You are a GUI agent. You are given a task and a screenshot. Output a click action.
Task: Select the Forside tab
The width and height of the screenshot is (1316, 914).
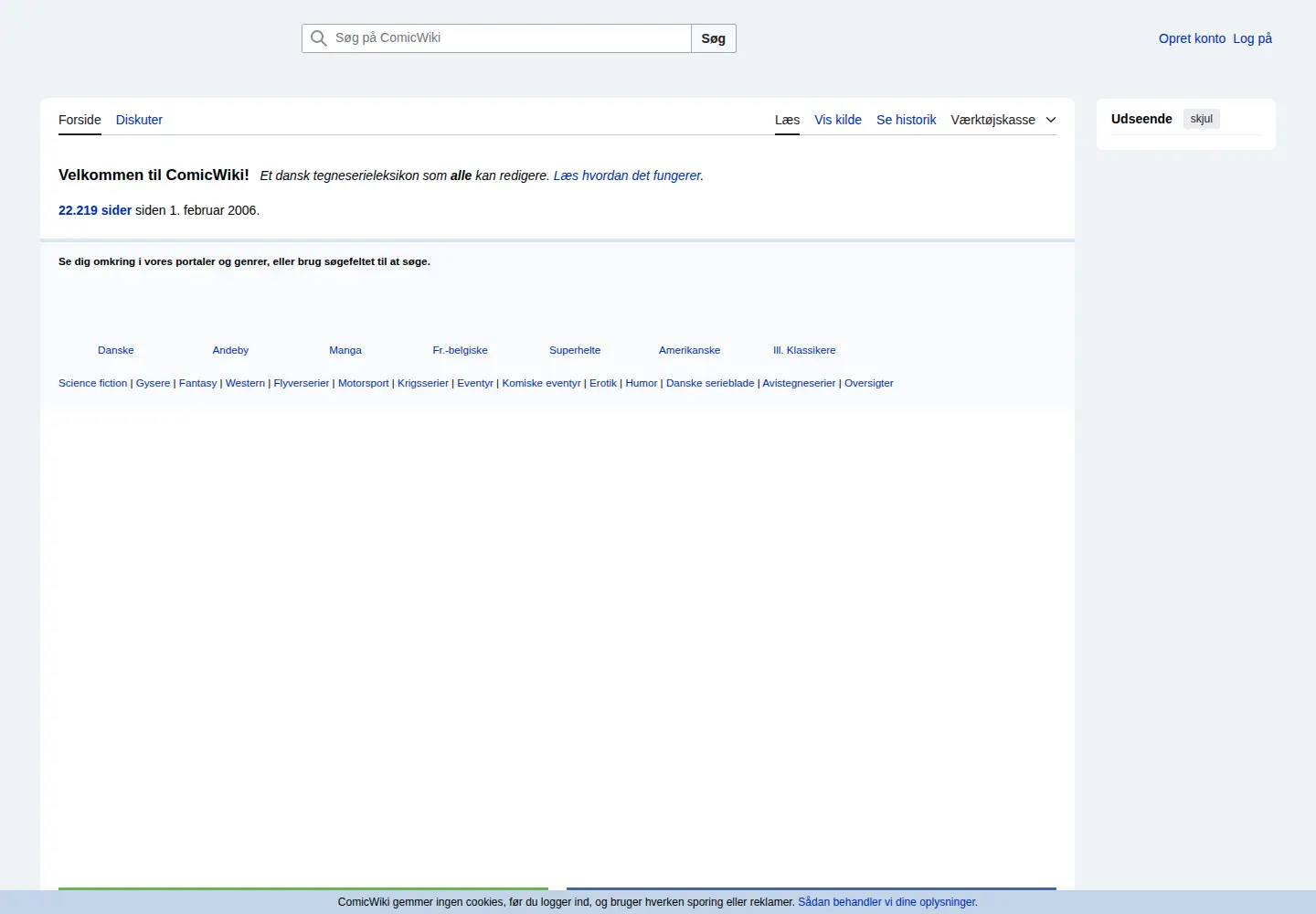80,120
